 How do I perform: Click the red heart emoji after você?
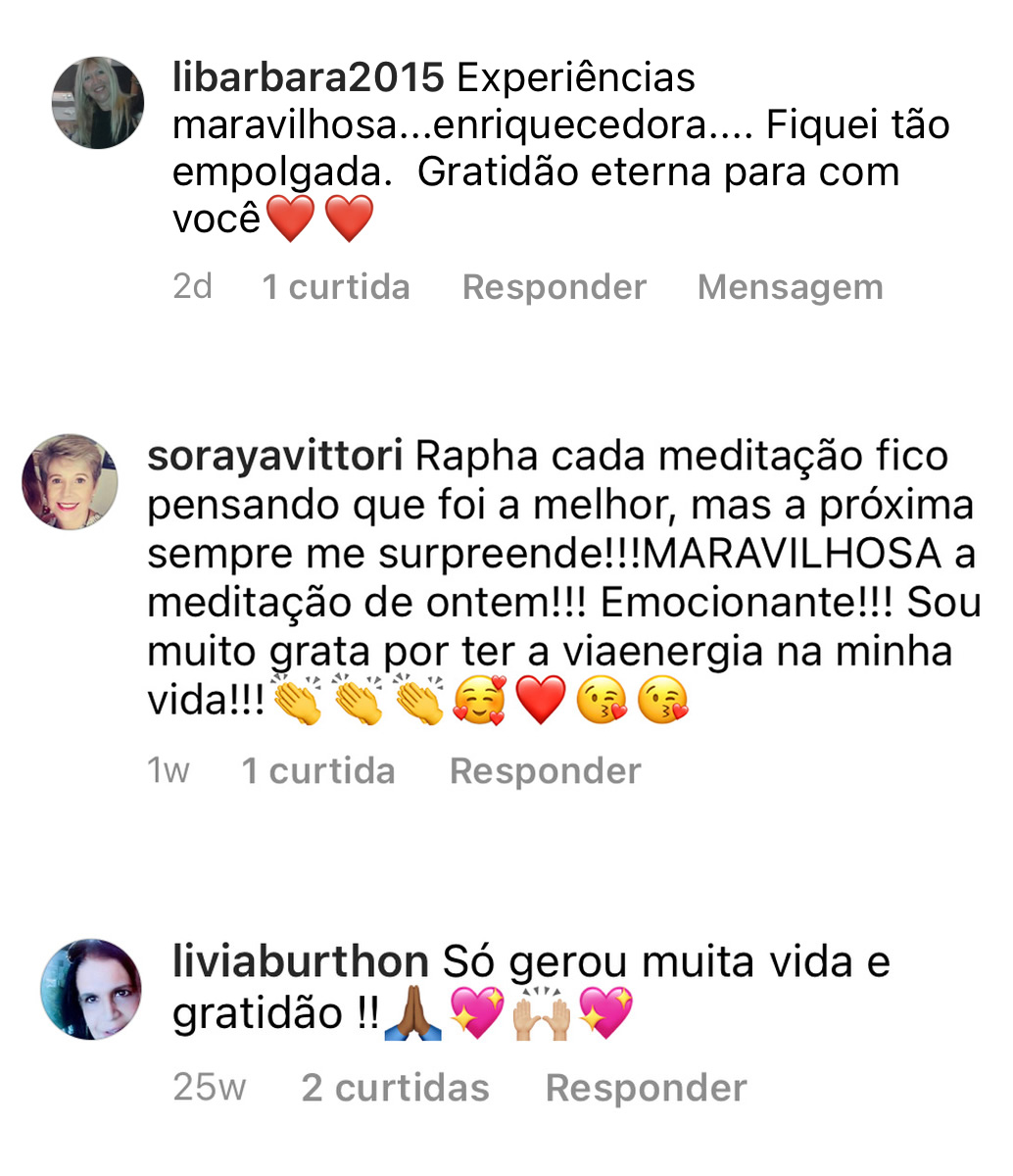click(291, 219)
